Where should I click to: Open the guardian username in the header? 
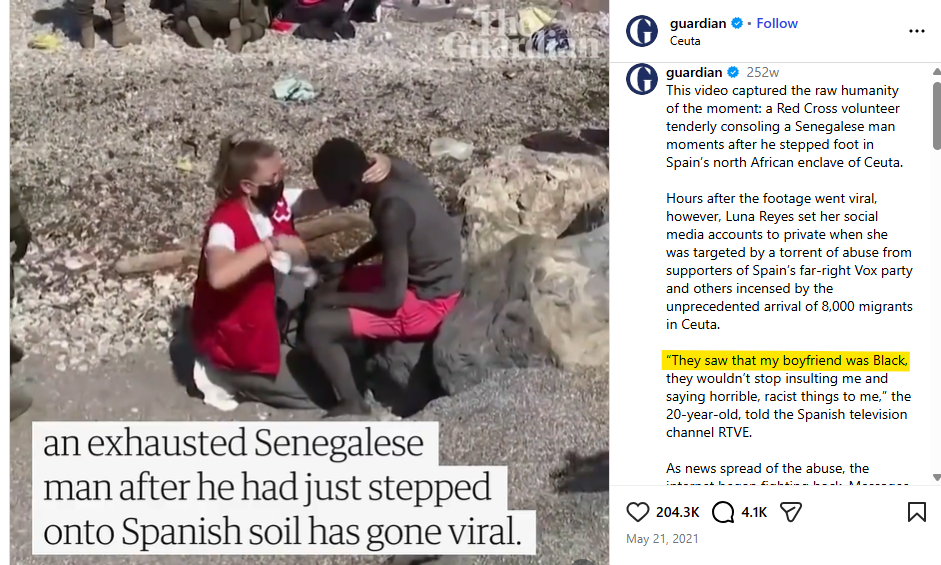click(697, 23)
